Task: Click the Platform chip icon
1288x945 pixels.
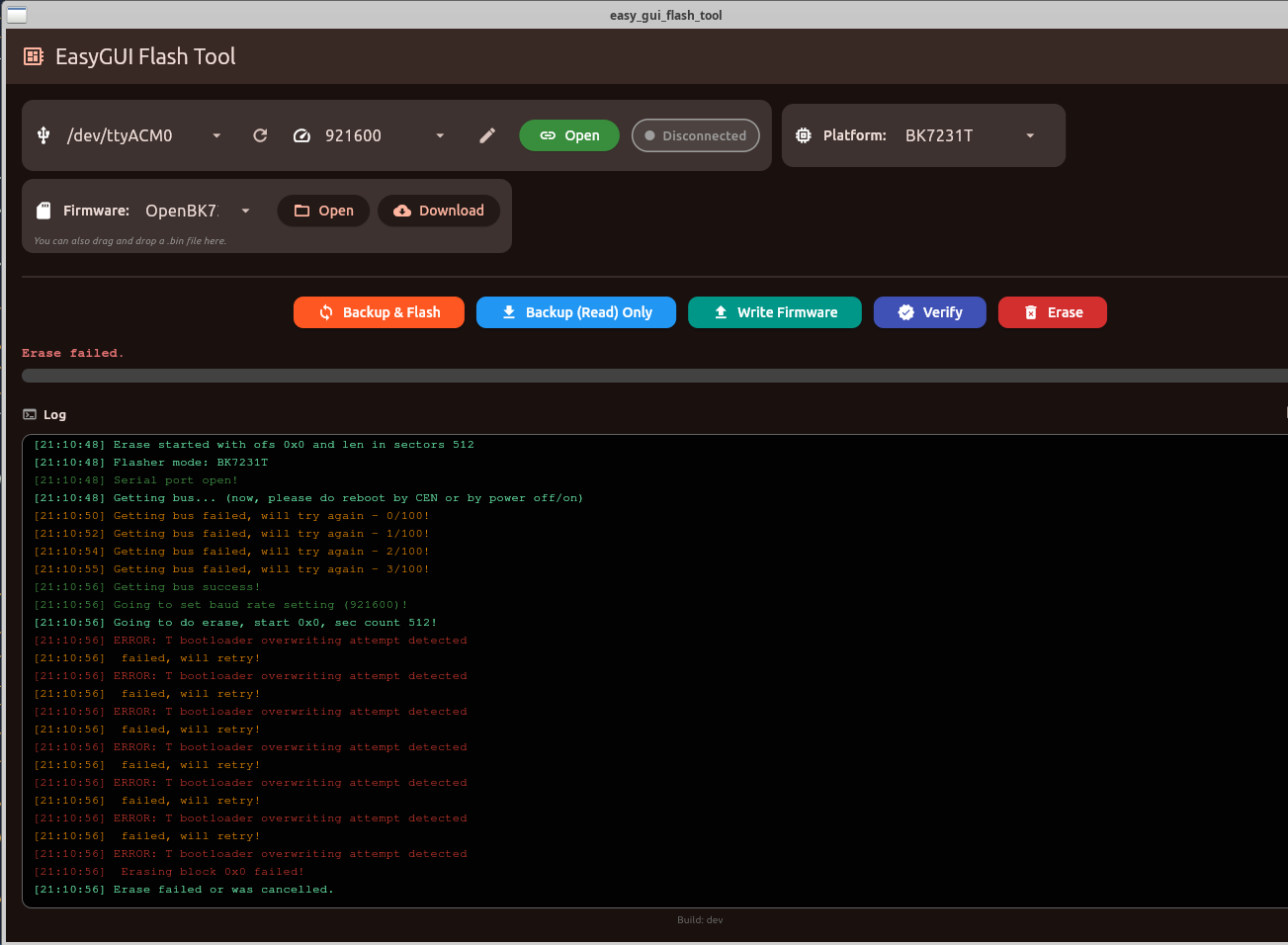Action: tap(804, 135)
